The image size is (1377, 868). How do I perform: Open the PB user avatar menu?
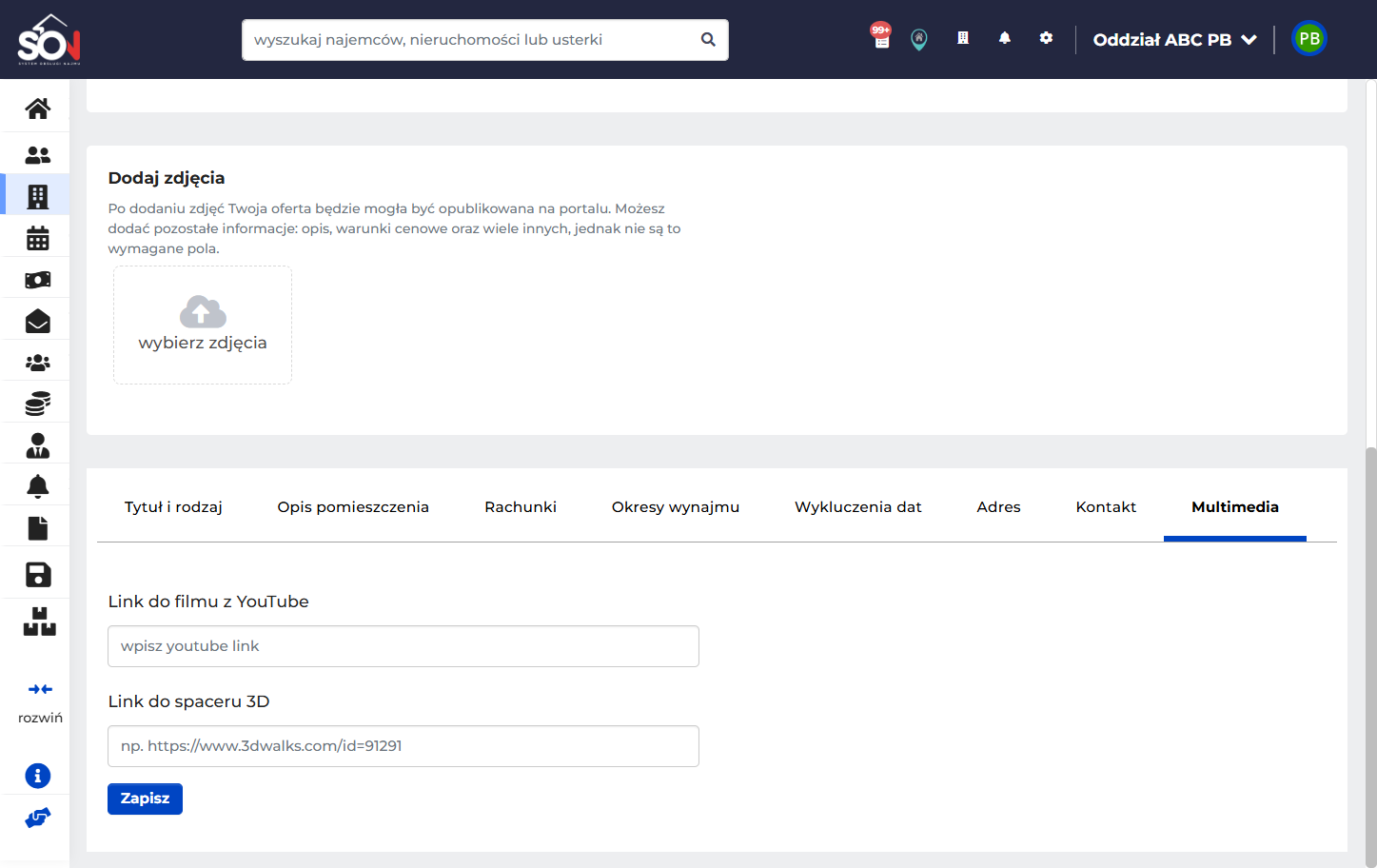pos(1309,39)
